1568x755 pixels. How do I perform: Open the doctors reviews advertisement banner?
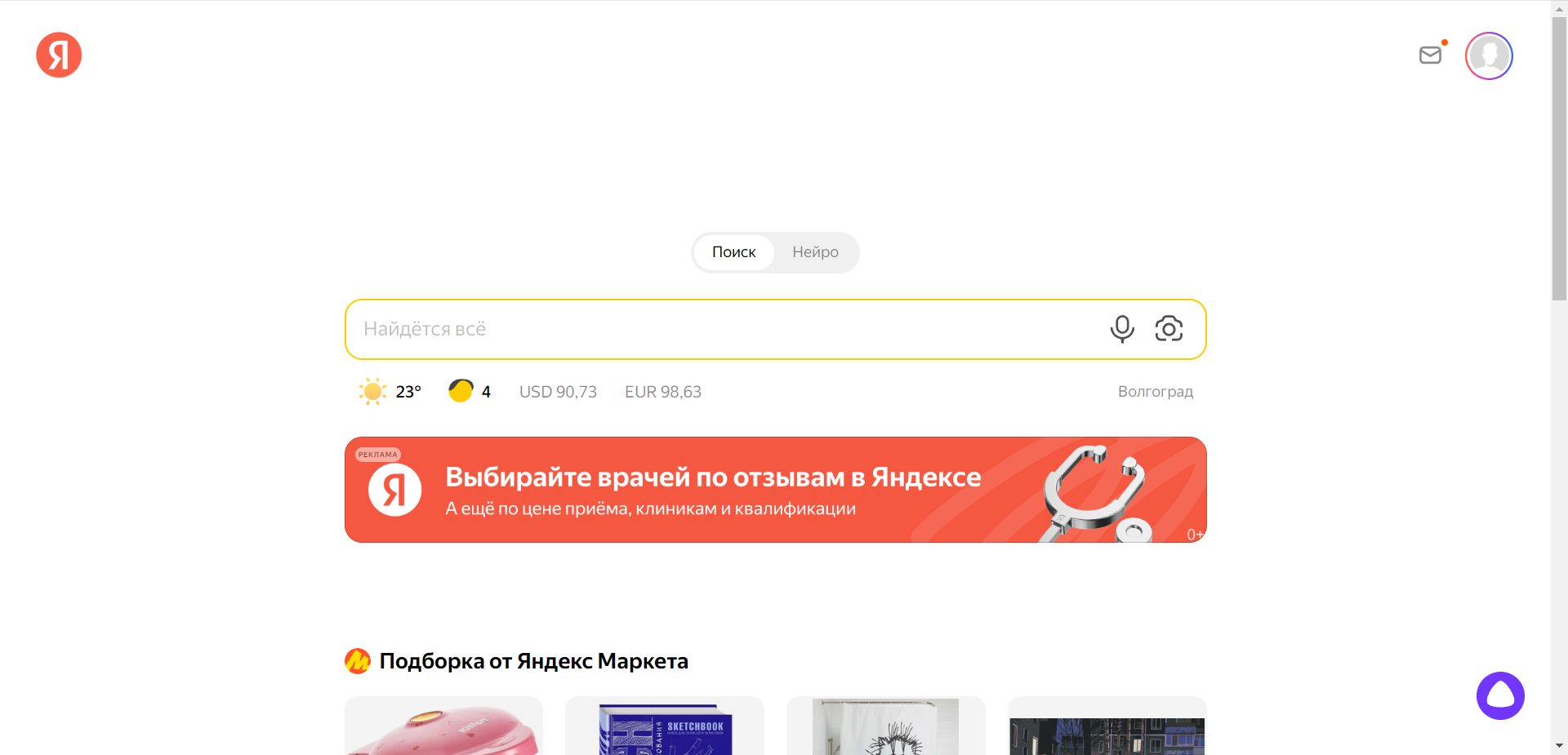click(775, 490)
